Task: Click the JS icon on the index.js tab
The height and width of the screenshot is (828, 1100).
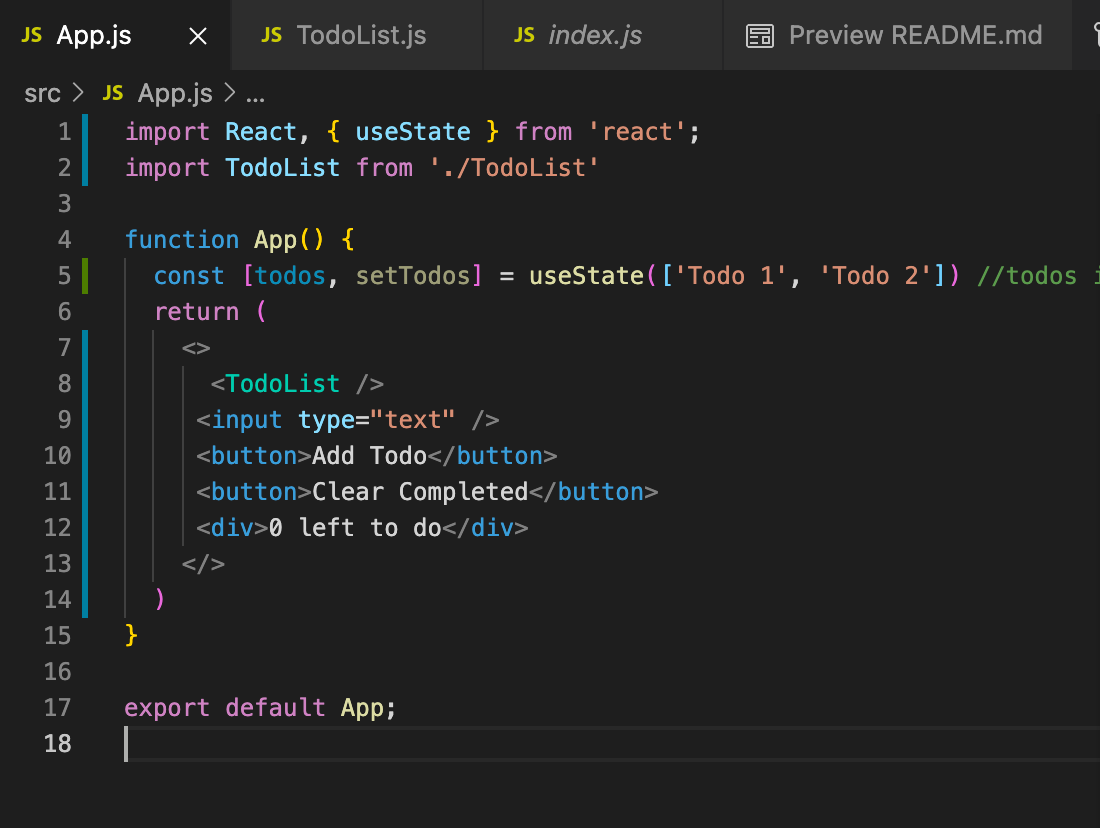Action: click(523, 35)
